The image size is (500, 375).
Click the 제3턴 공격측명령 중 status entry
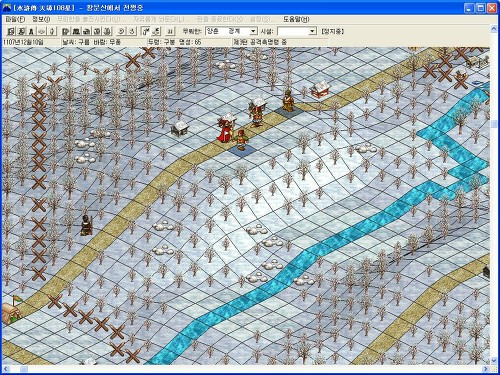[260, 42]
